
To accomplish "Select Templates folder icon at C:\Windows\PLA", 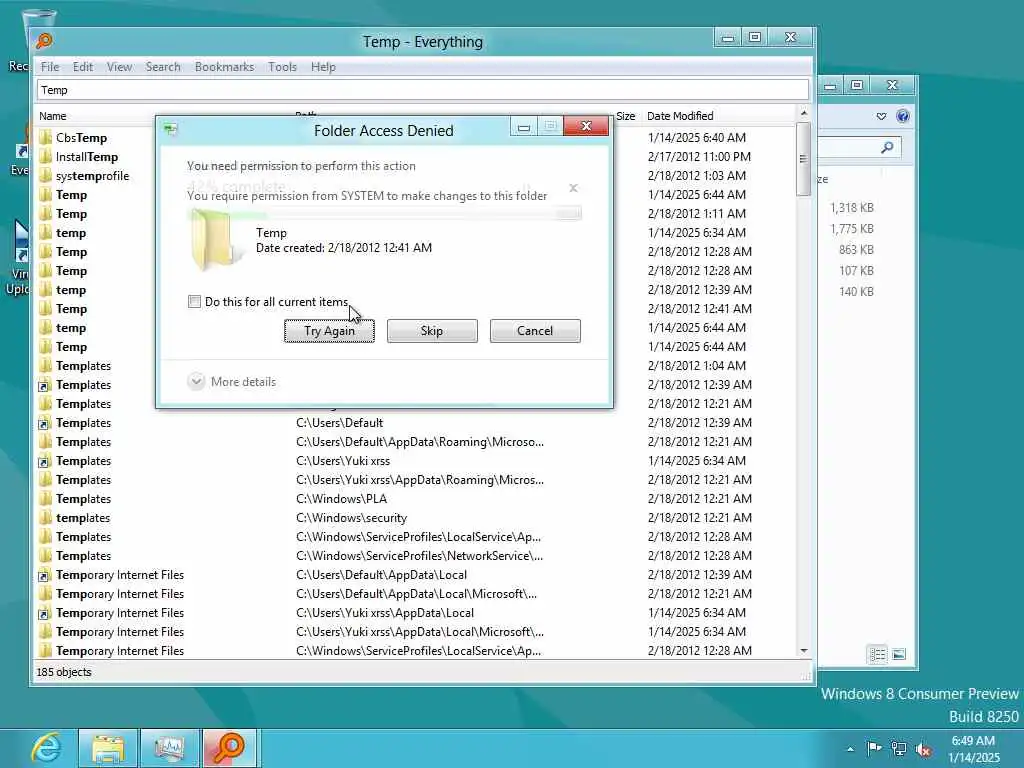I will click(x=45, y=499).
